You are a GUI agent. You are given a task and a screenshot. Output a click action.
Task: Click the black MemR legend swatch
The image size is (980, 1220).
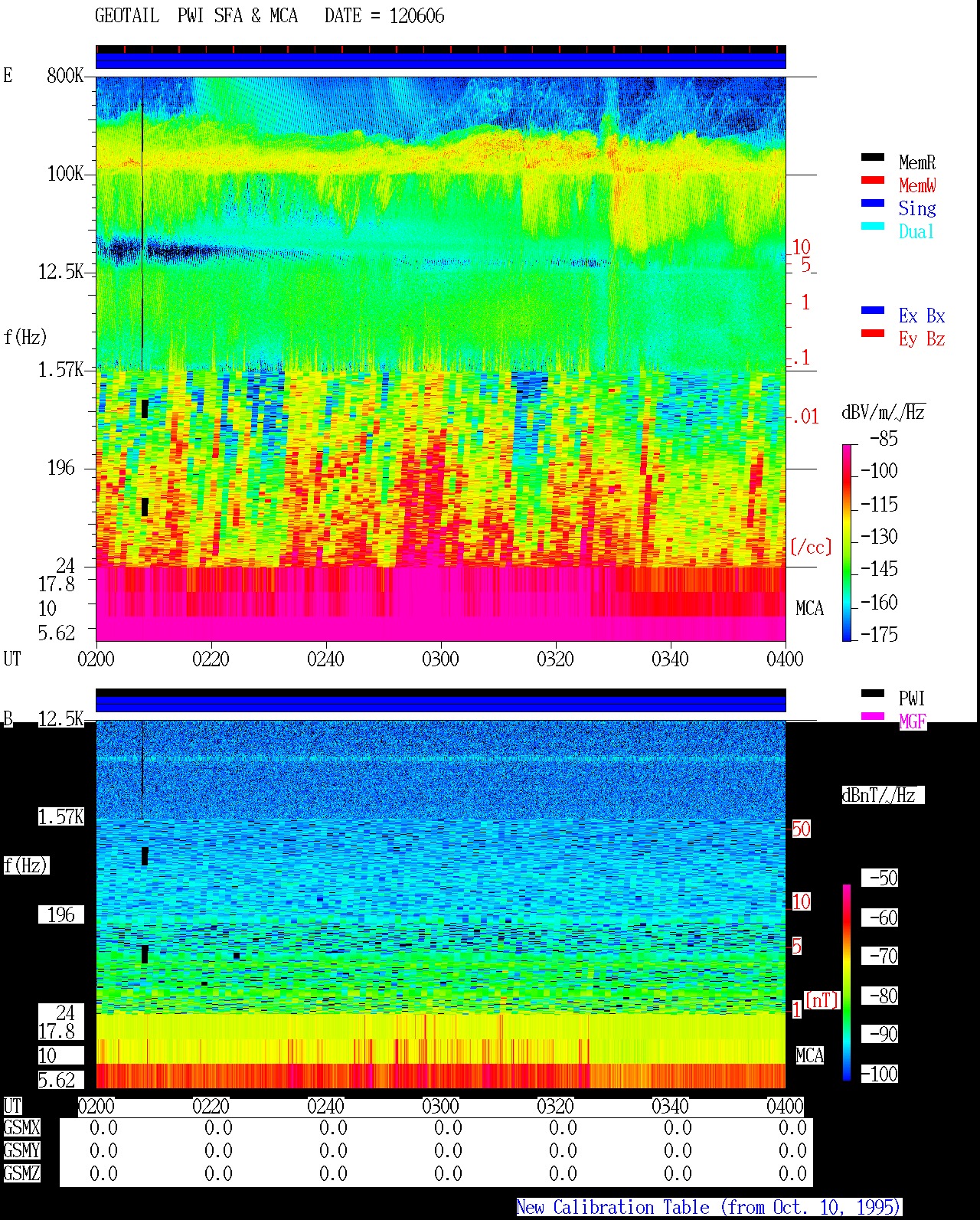point(873,158)
